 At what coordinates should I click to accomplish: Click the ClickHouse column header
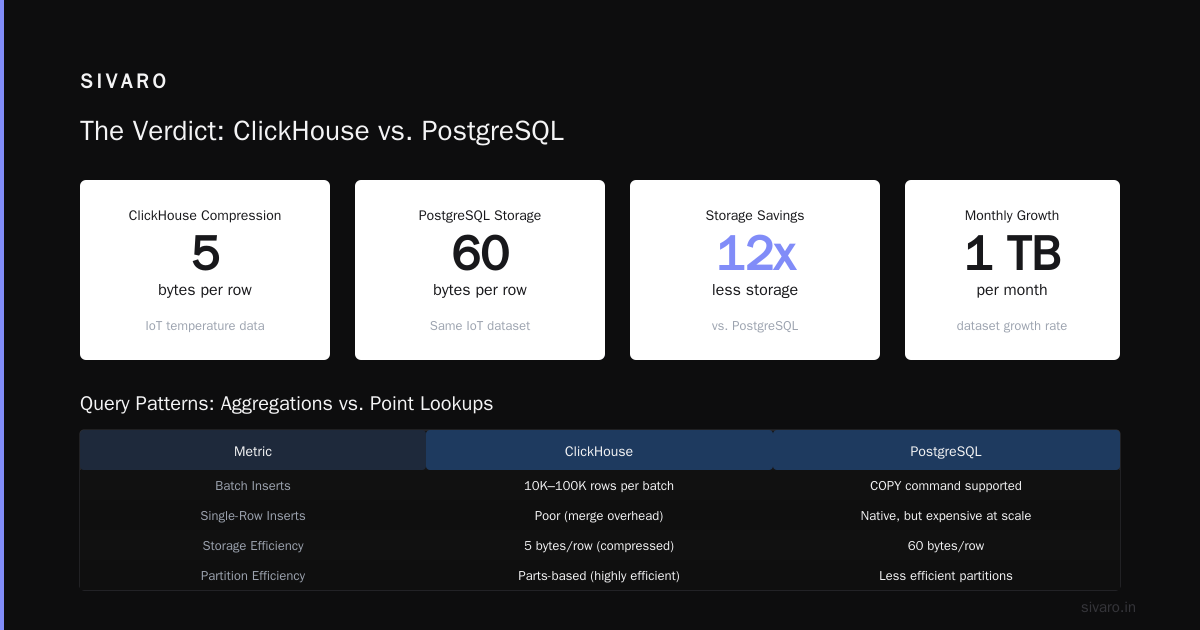coord(599,451)
